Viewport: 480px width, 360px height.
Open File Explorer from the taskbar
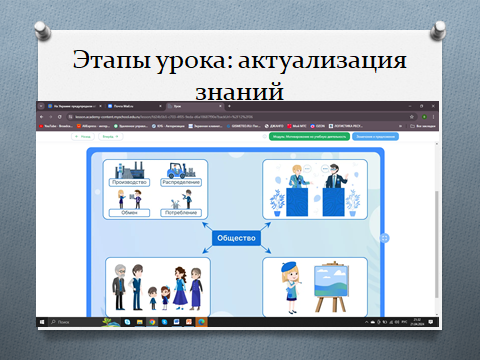tap(140, 322)
